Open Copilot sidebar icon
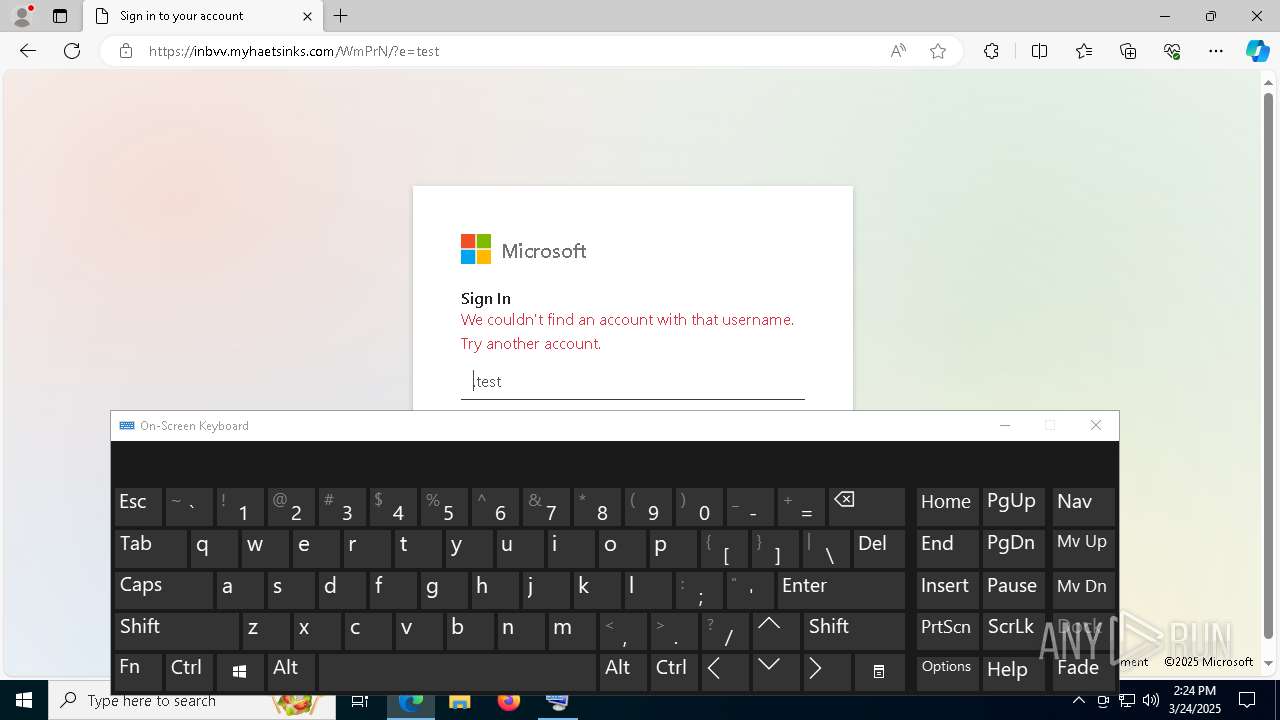Screen dimensions: 1280x720 (1257, 51)
